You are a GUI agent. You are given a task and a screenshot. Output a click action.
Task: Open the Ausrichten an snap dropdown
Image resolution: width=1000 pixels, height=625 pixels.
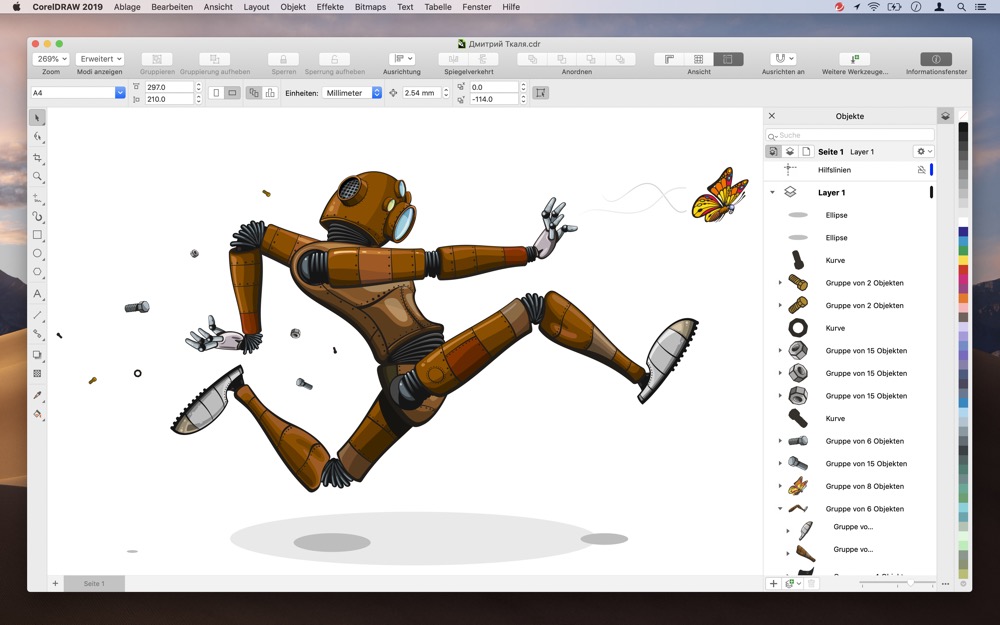point(783,59)
